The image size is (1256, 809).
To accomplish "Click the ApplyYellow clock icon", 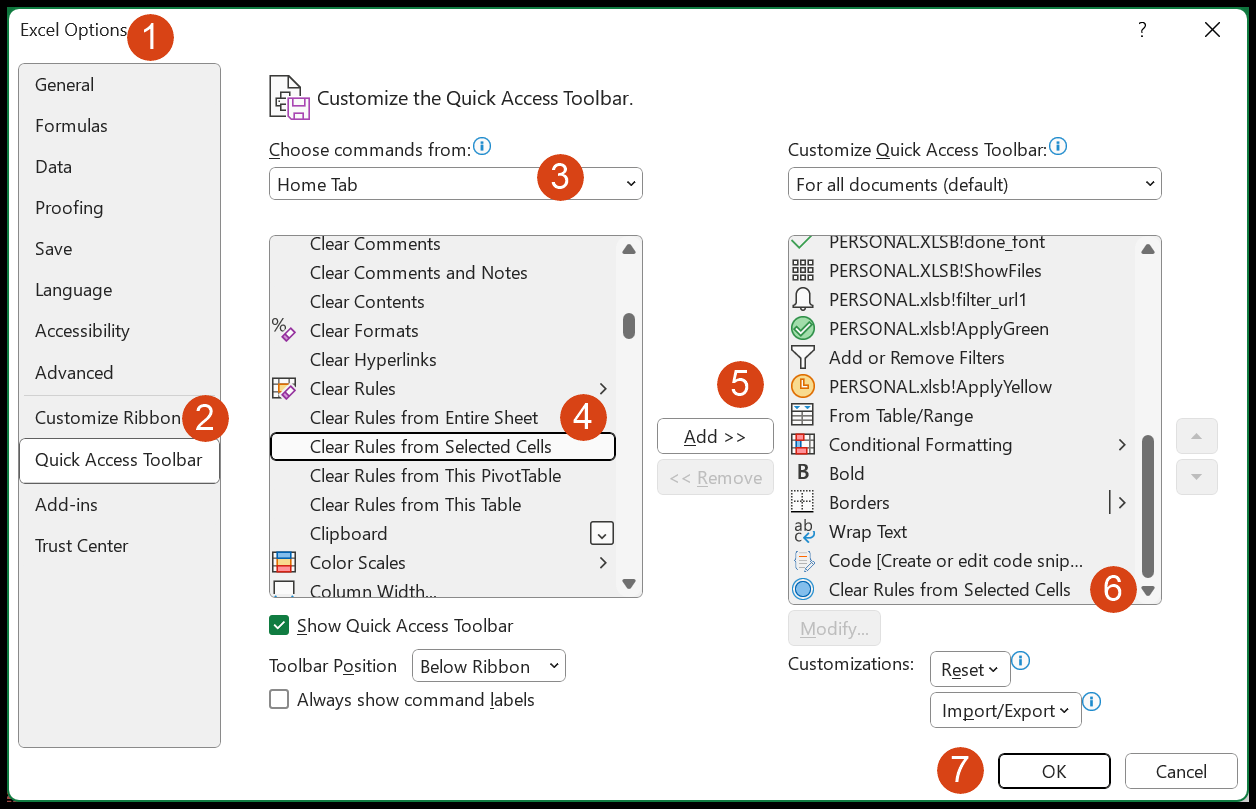I will [803, 386].
